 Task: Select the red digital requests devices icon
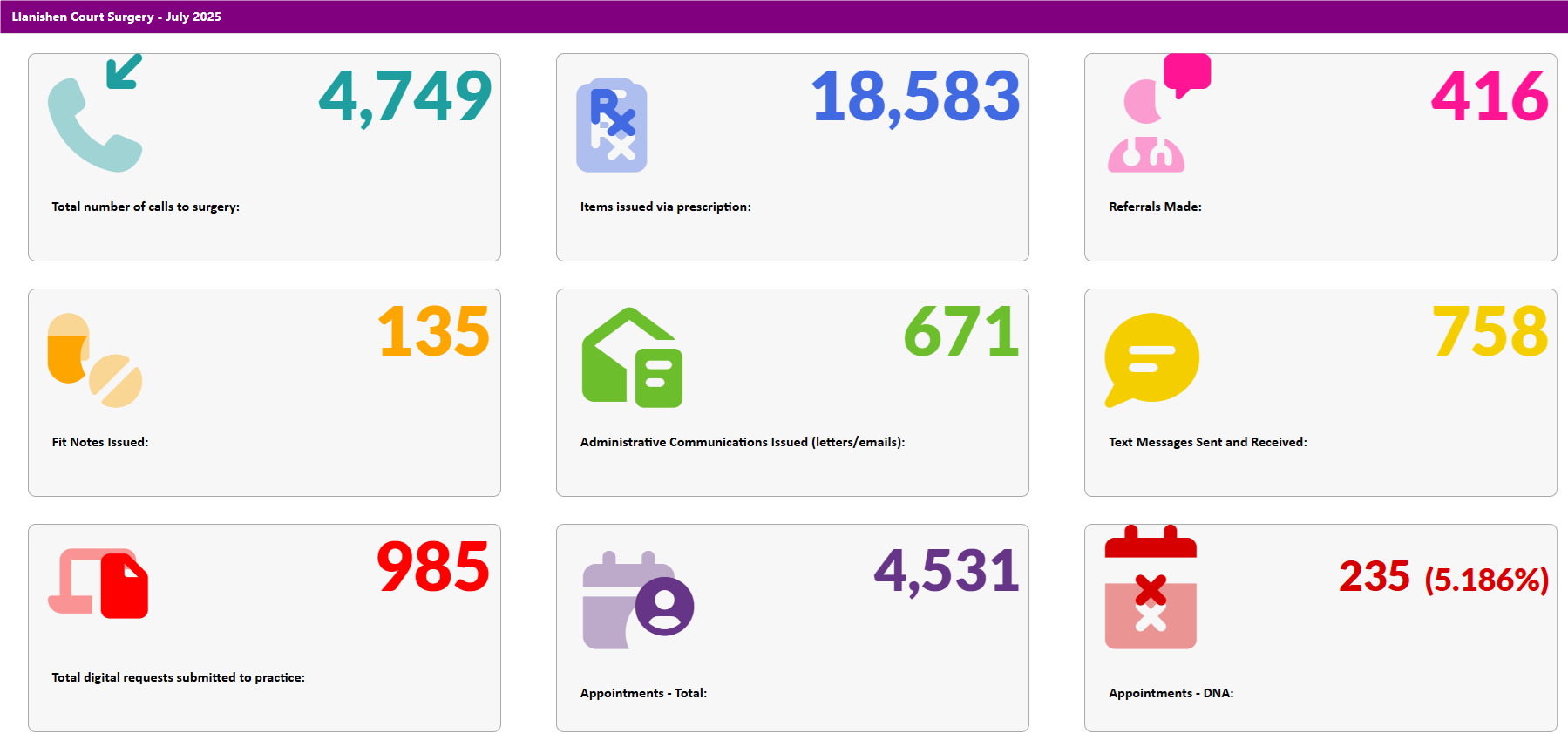coord(98,583)
